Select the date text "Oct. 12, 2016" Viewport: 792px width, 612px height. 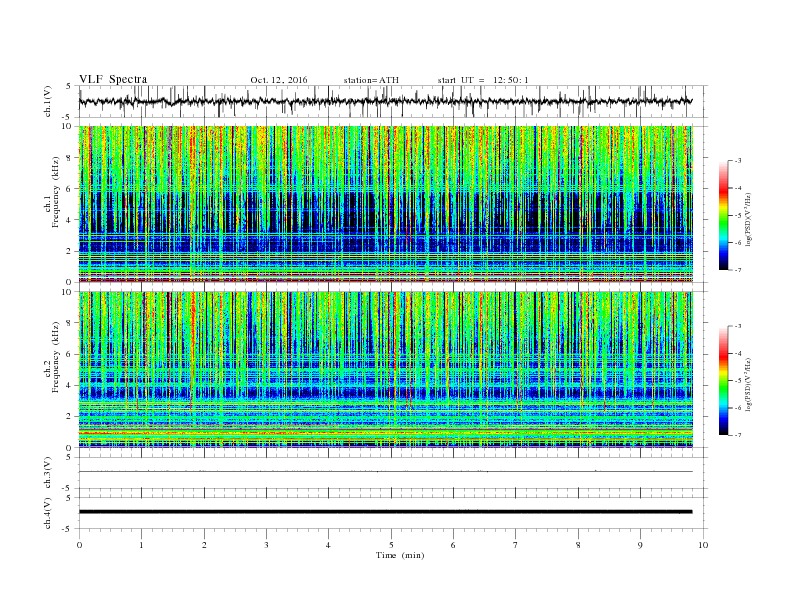coord(279,80)
